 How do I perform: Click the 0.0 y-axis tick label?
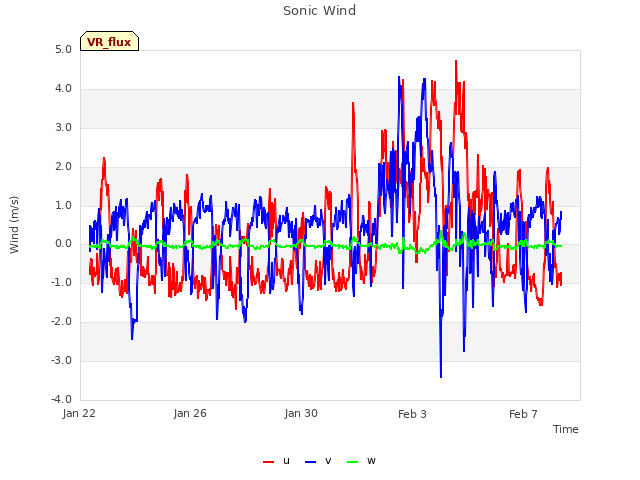(63, 244)
